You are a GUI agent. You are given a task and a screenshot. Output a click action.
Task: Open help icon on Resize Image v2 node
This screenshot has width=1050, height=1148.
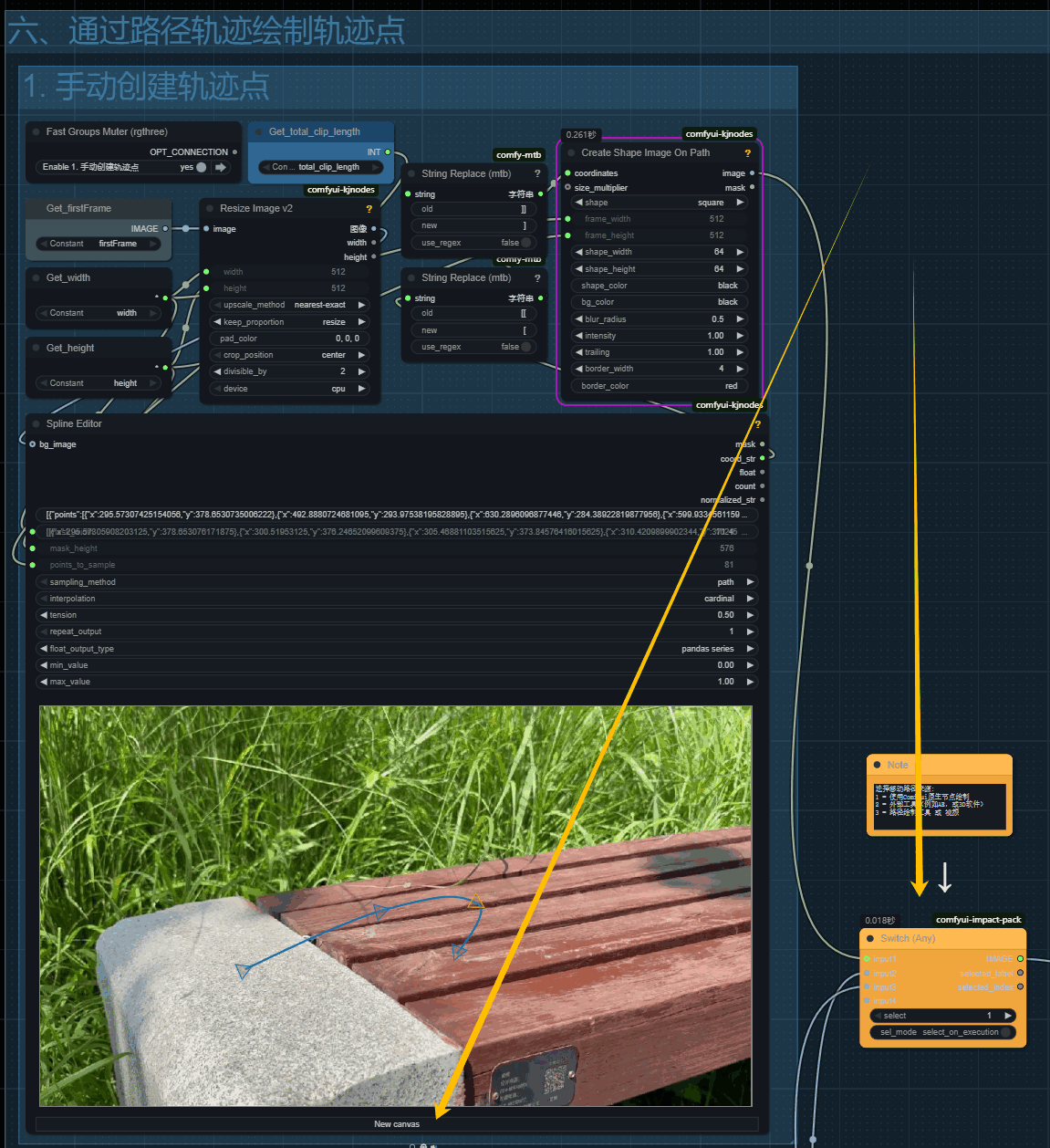[x=369, y=209]
